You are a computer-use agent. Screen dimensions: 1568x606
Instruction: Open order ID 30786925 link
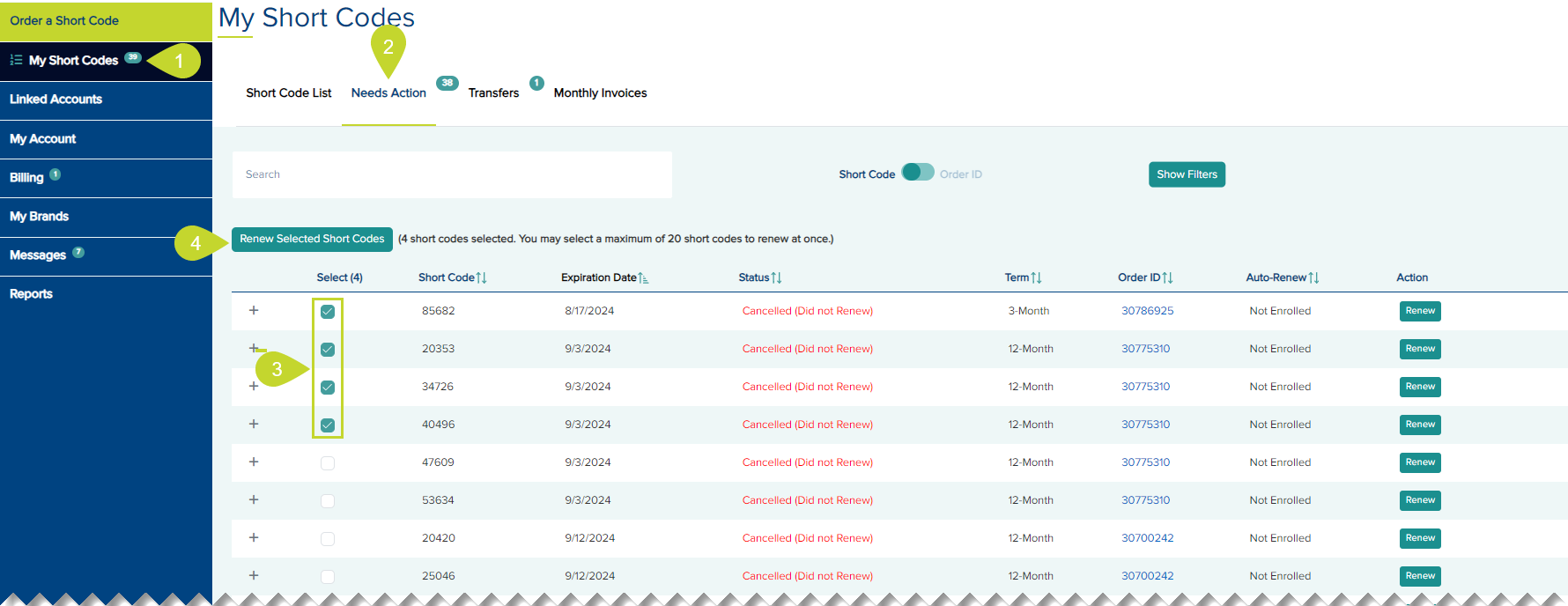(x=1147, y=311)
